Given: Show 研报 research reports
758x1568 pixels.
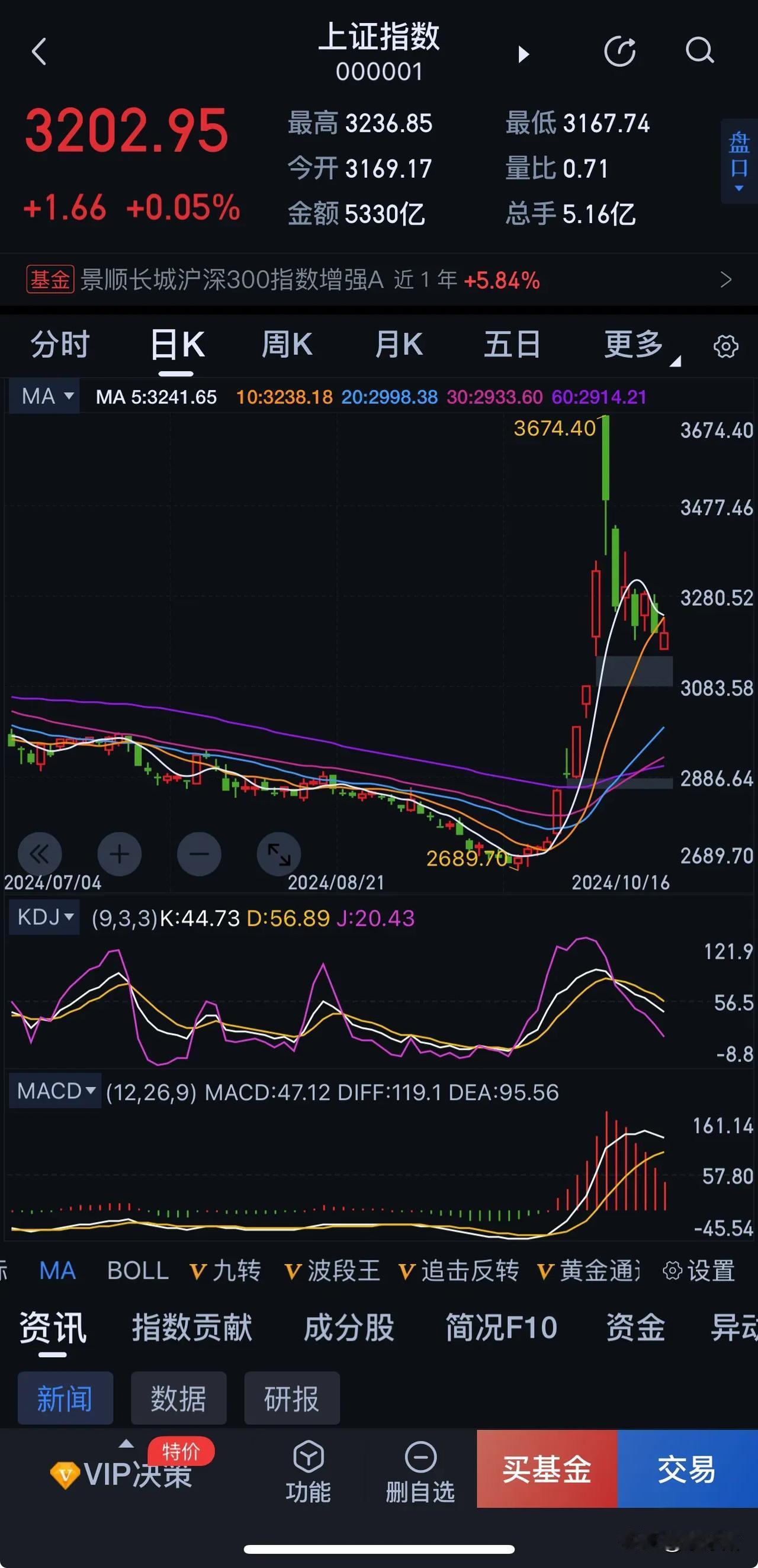Looking at the screenshot, I should pos(291,1398).
